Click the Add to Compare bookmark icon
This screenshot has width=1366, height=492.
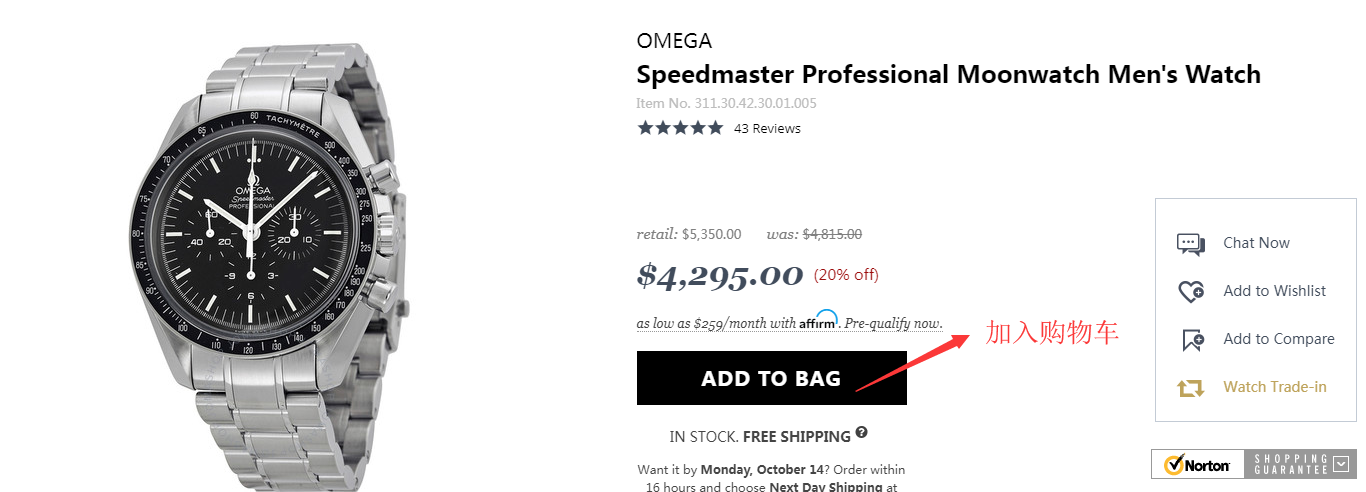pyautogui.click(x=1192, y=340)
